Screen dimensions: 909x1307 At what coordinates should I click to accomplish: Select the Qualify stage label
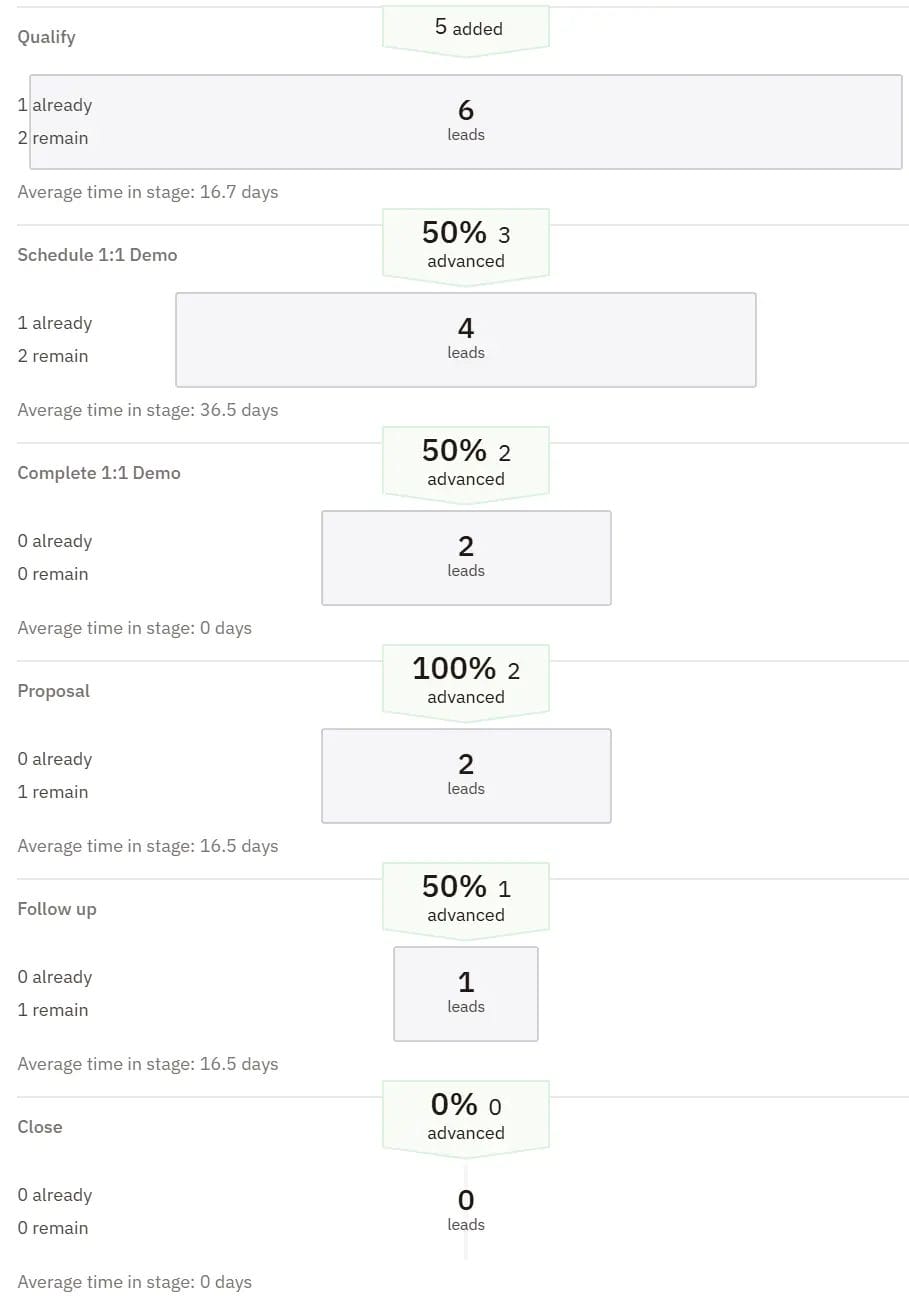47,37
